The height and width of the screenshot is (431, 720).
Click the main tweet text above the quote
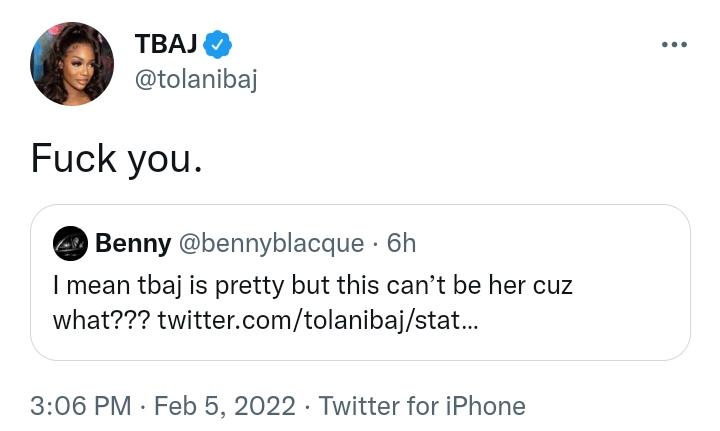pos(116,157)
